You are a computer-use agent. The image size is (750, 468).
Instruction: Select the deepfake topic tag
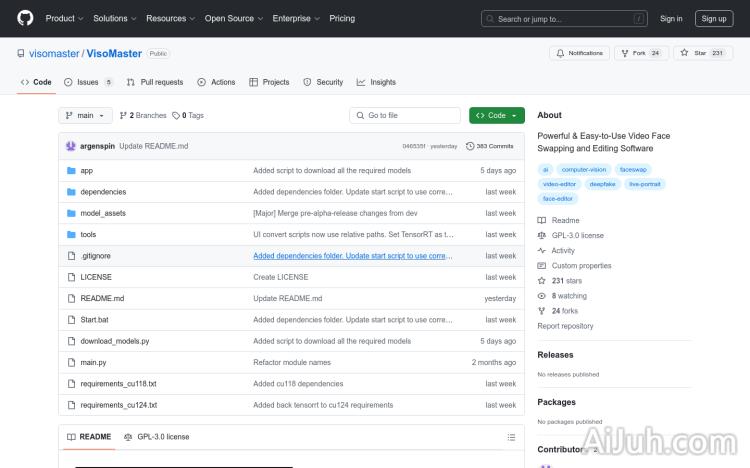pyautogui.click(x=601, y=184)
